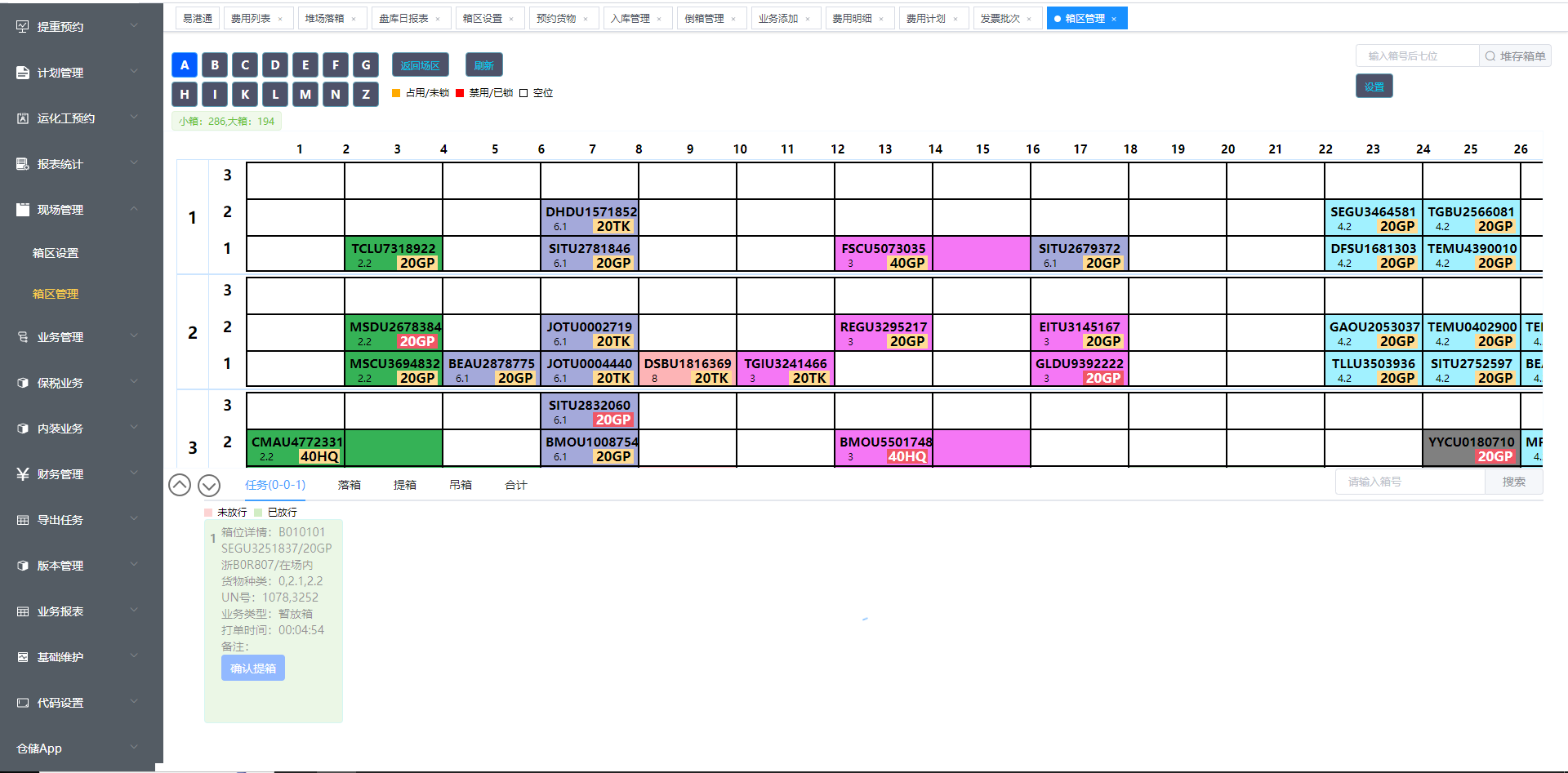Click the up arrow circle icon
1568x773 pixels.
tap(180, 485)
